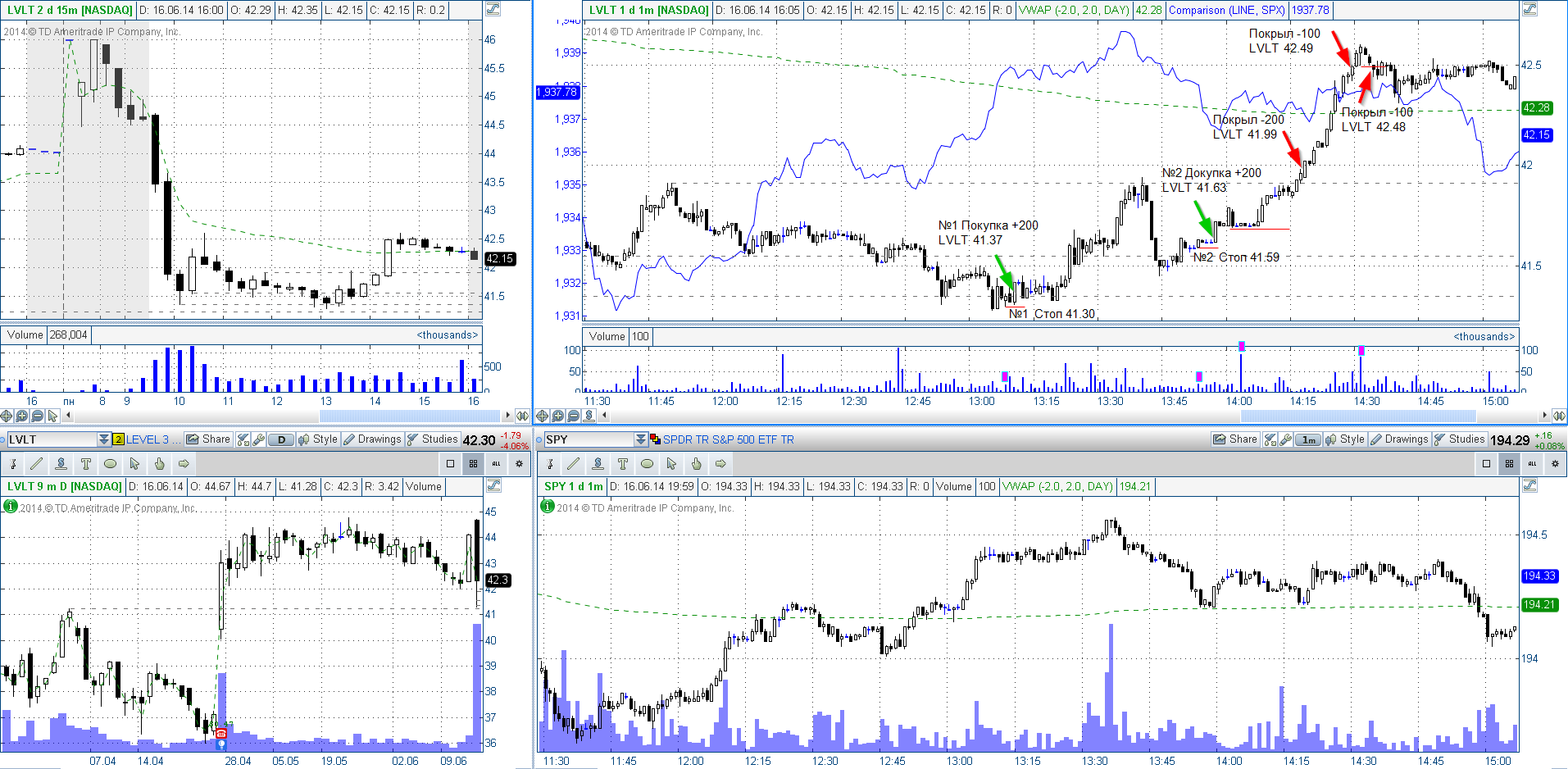Pick the ellipse tool in SPY panel
The width and height of the screenshot is (1568, 769).
pyautogui.click(x=647, y=464)
